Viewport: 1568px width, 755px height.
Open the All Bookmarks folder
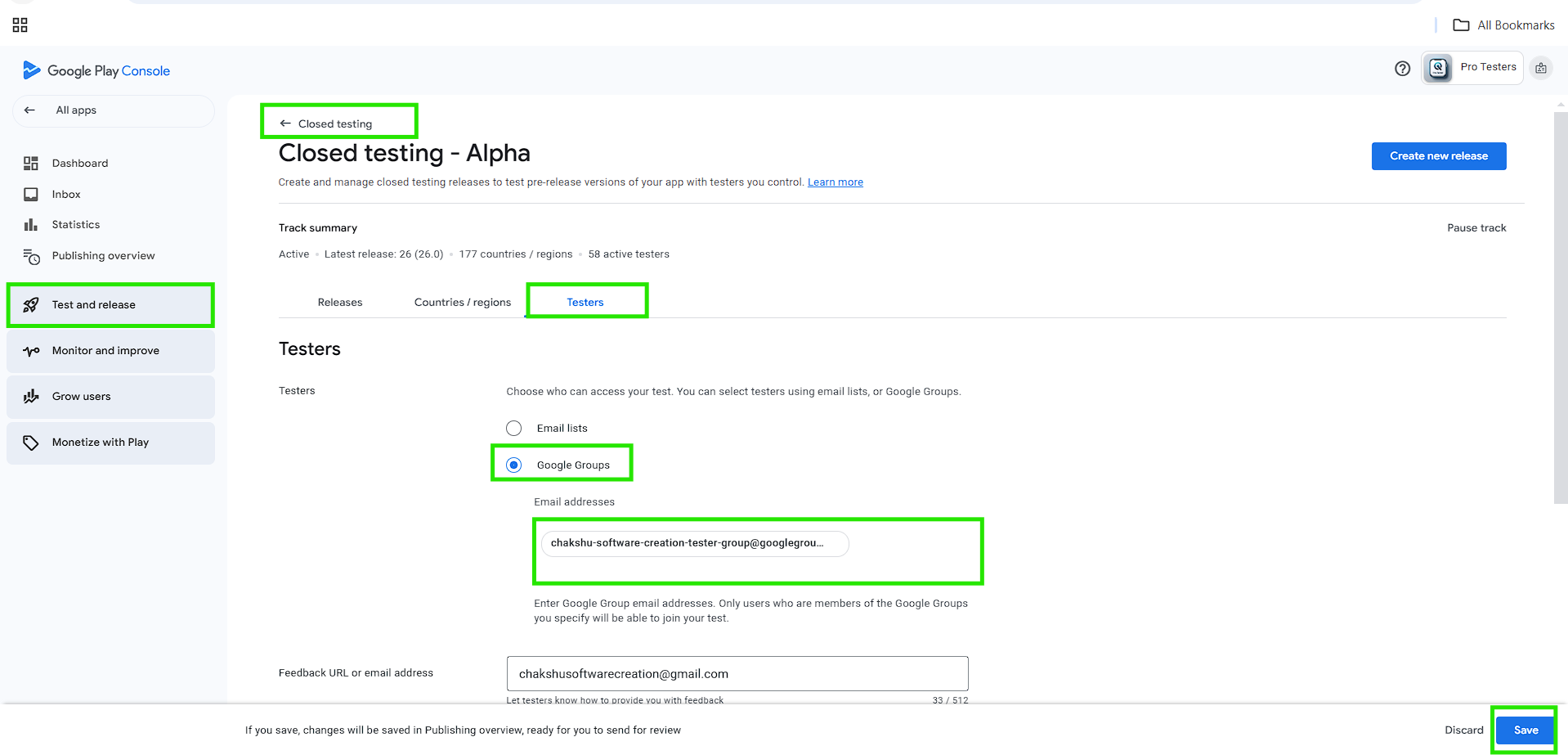(x=1503, y=25)
